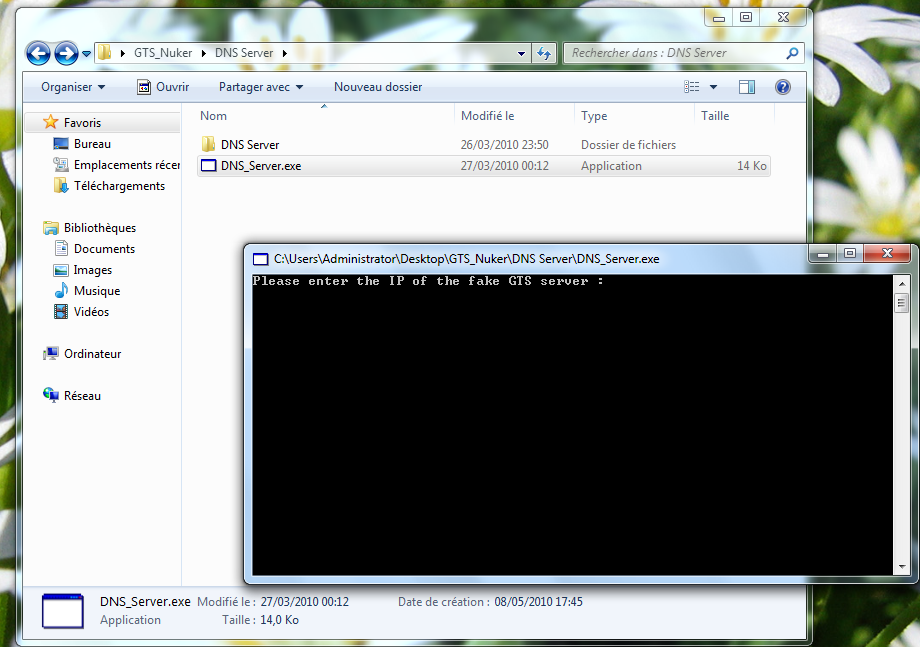Screen dimensions: 920x647
Task: Click the console window title bar icon
Action: tap(260, 259)
